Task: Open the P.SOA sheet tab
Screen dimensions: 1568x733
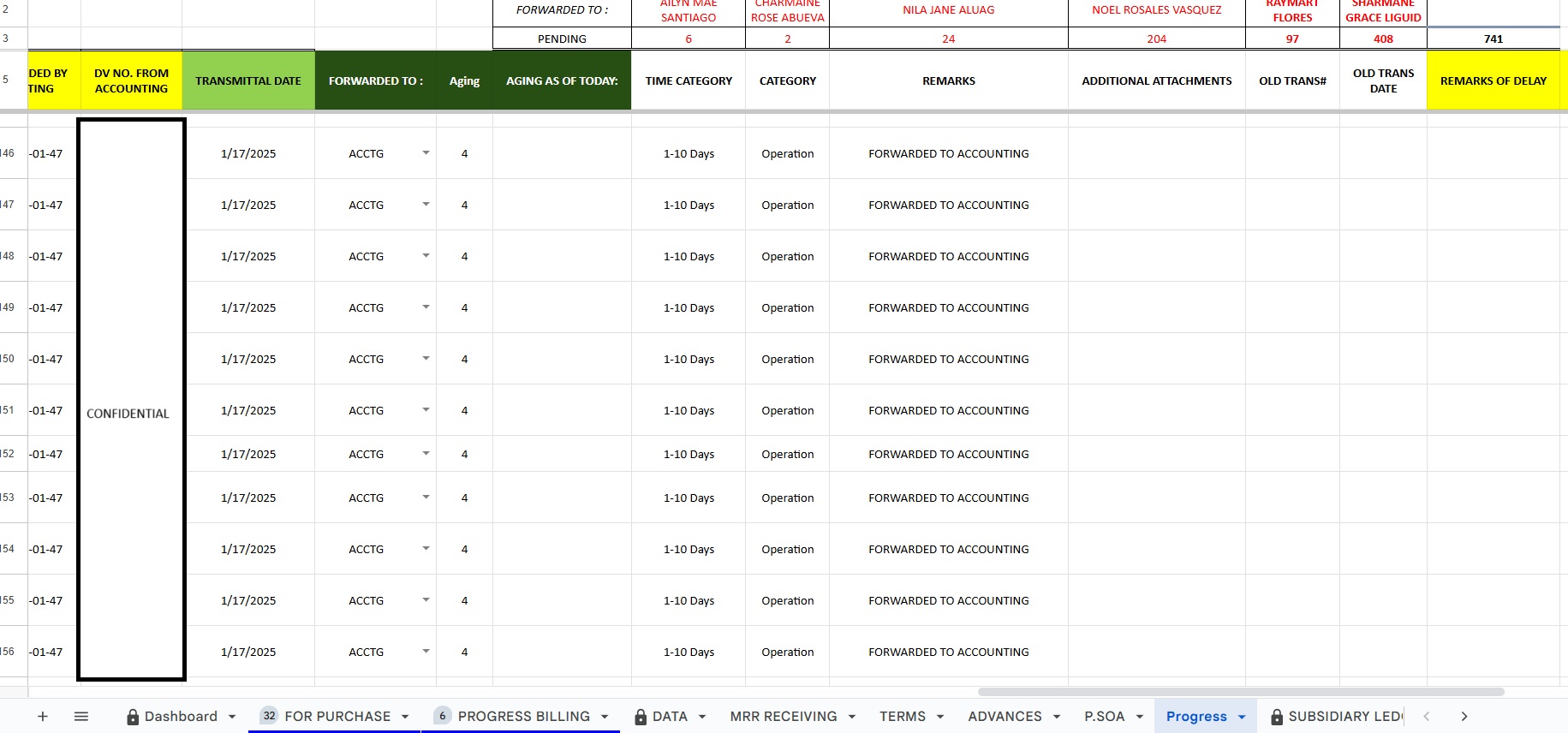Action: 1104,717
